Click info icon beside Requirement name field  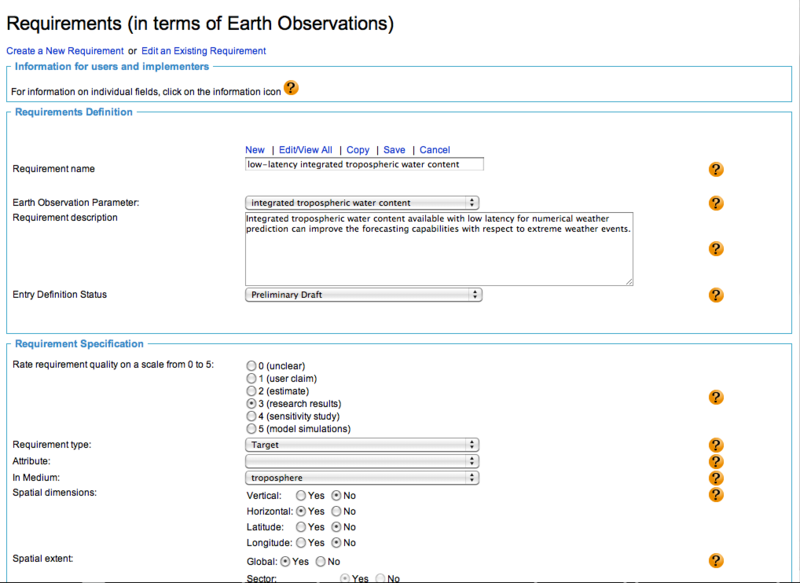[x=715, y=170]
